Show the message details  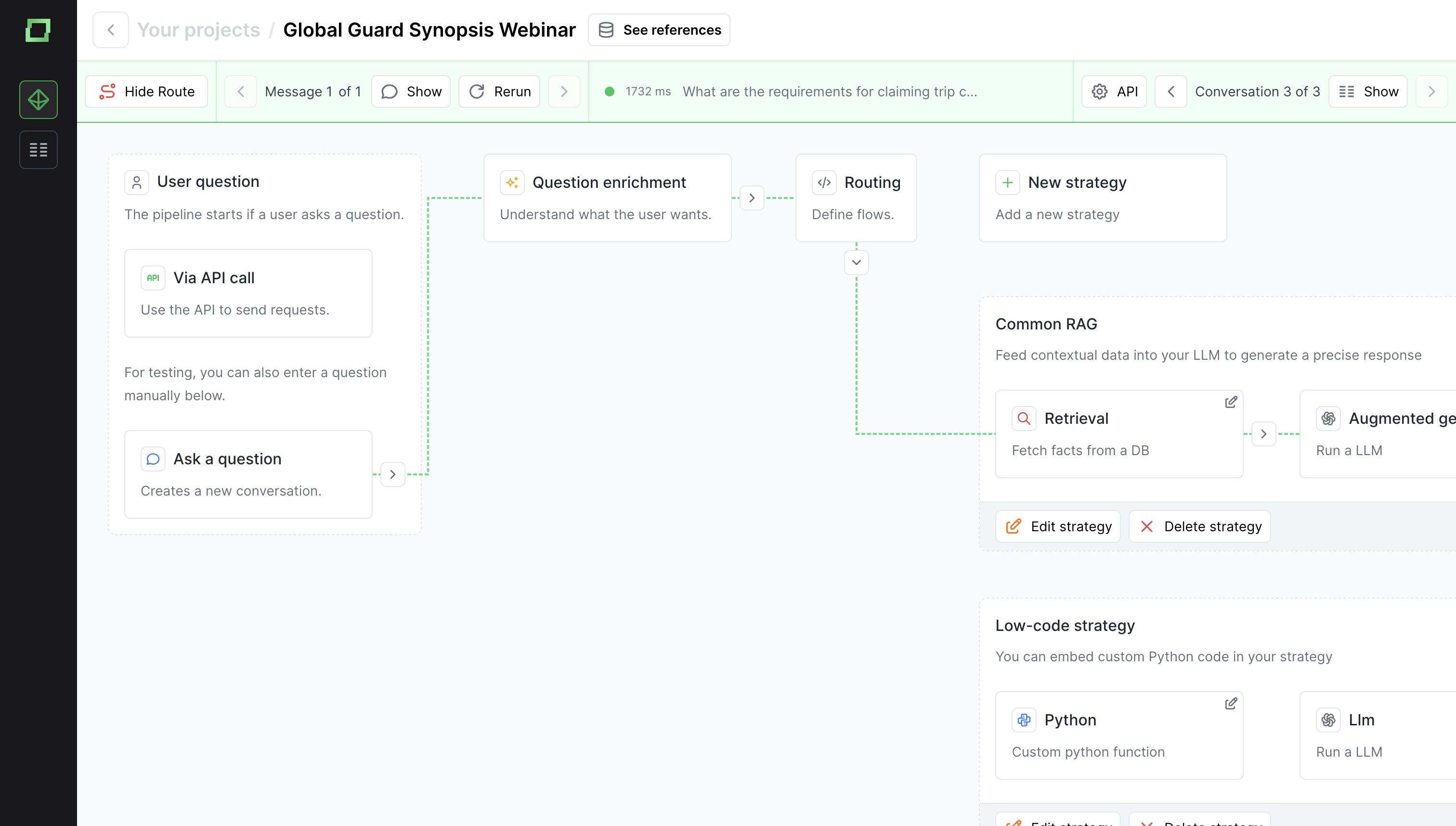pos(411,92)
